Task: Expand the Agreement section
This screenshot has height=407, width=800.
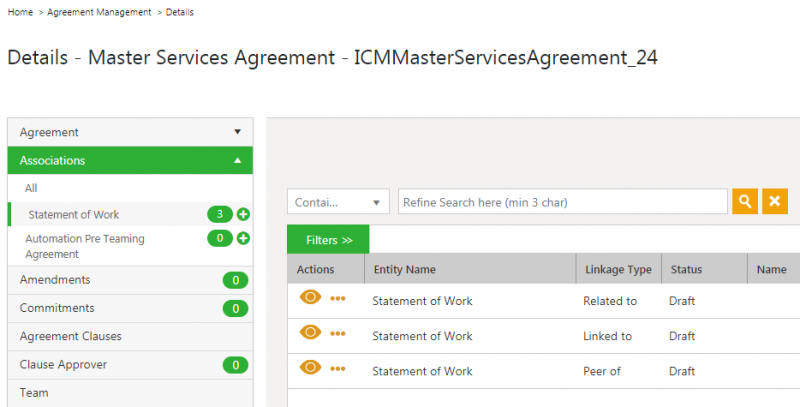Action: pos(130,132)
